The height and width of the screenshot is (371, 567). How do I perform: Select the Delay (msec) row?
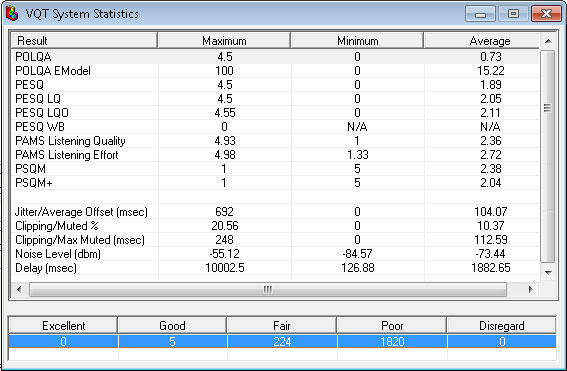(x=275, y=268)
